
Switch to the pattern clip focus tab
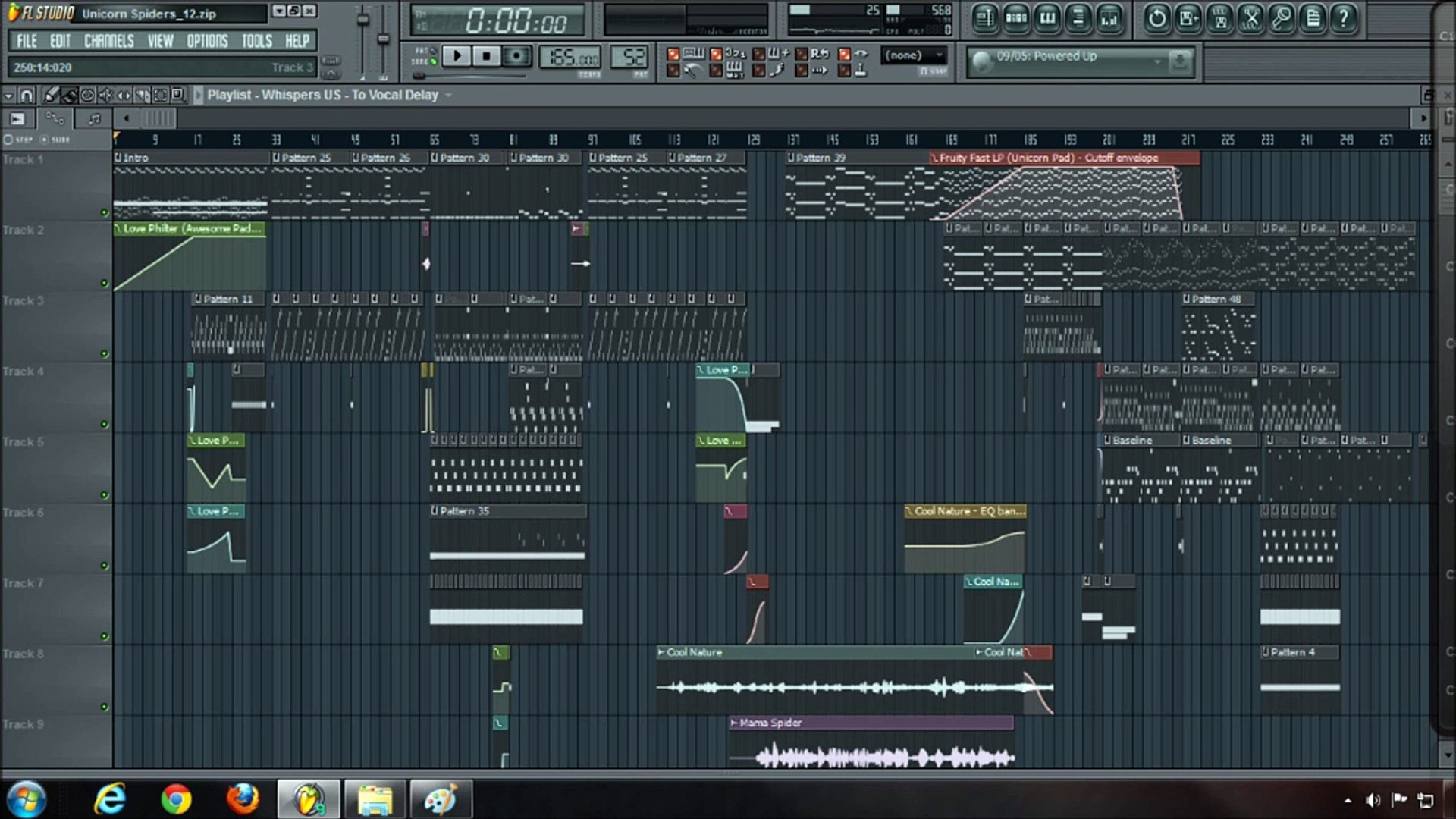[x=93, y=118]
